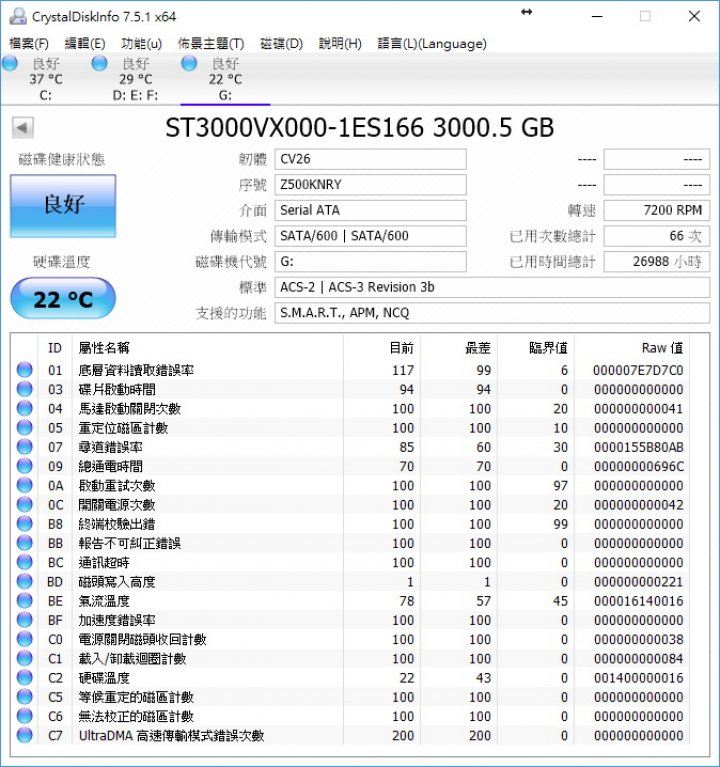Click raw value 00000000696C

pos(639,466)
